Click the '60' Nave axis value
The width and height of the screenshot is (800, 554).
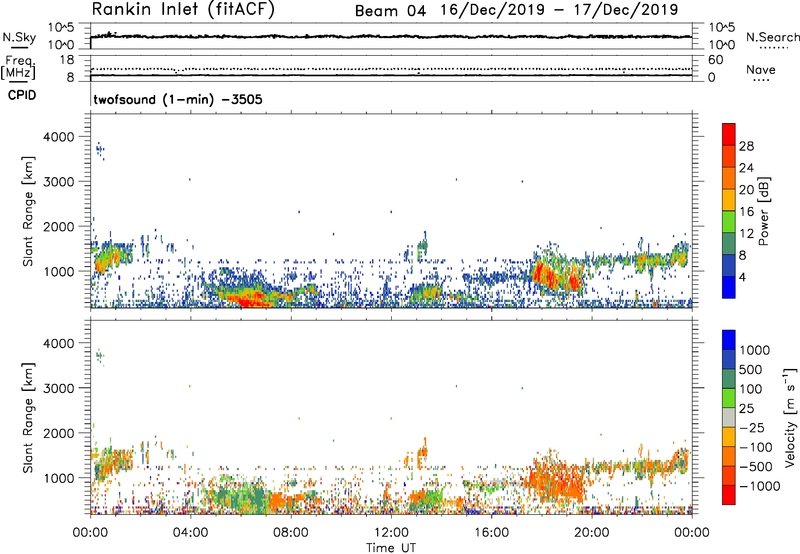tap(715, 60)
